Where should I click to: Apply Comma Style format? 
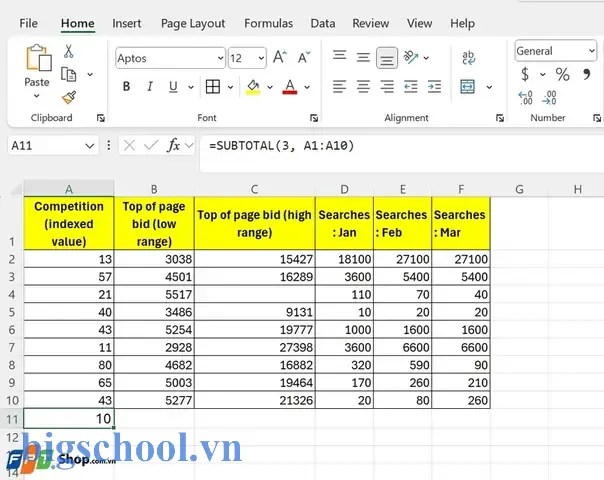tap(587, 74)
